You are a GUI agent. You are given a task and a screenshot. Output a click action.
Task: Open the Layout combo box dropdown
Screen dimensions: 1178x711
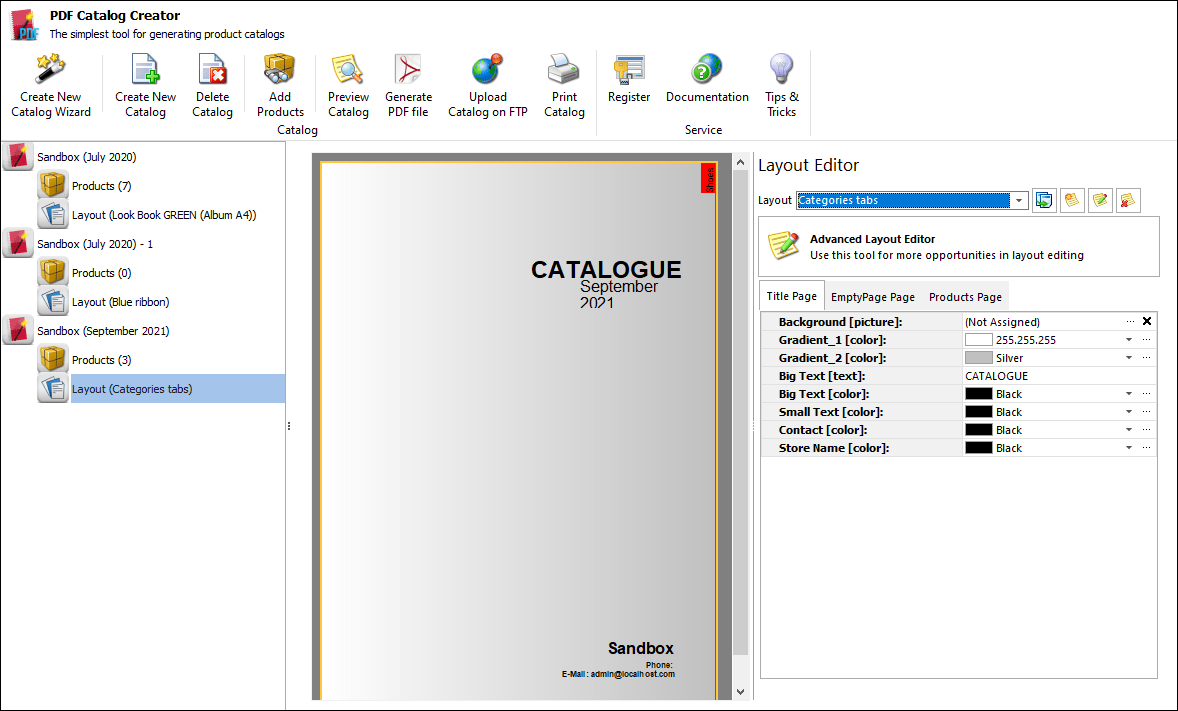[1019, 200]
